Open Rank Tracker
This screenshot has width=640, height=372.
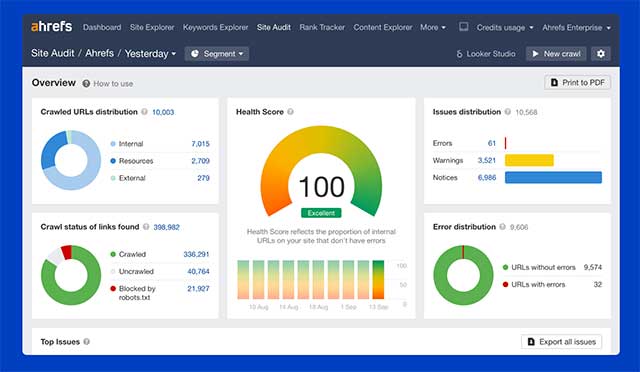(322, 27)
